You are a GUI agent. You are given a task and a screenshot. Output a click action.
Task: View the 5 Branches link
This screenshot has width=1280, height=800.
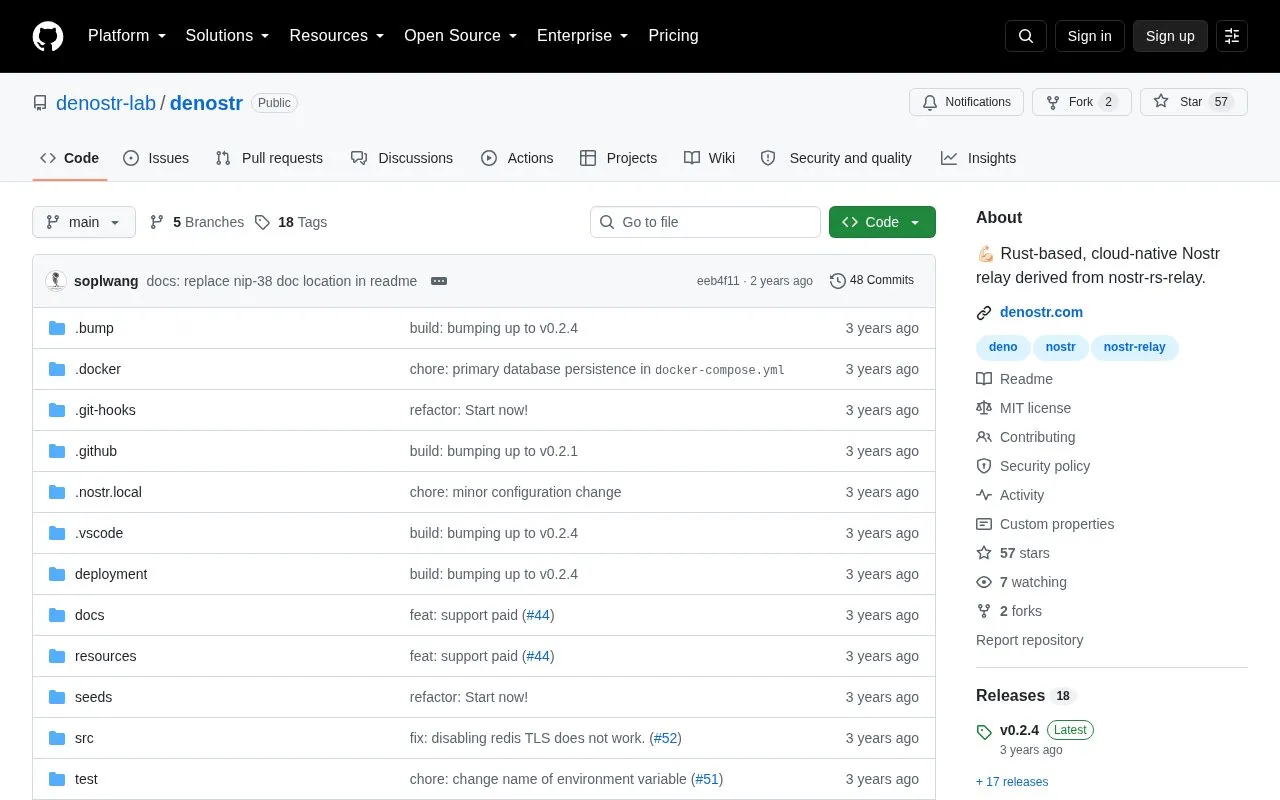(x=197, y=222)
